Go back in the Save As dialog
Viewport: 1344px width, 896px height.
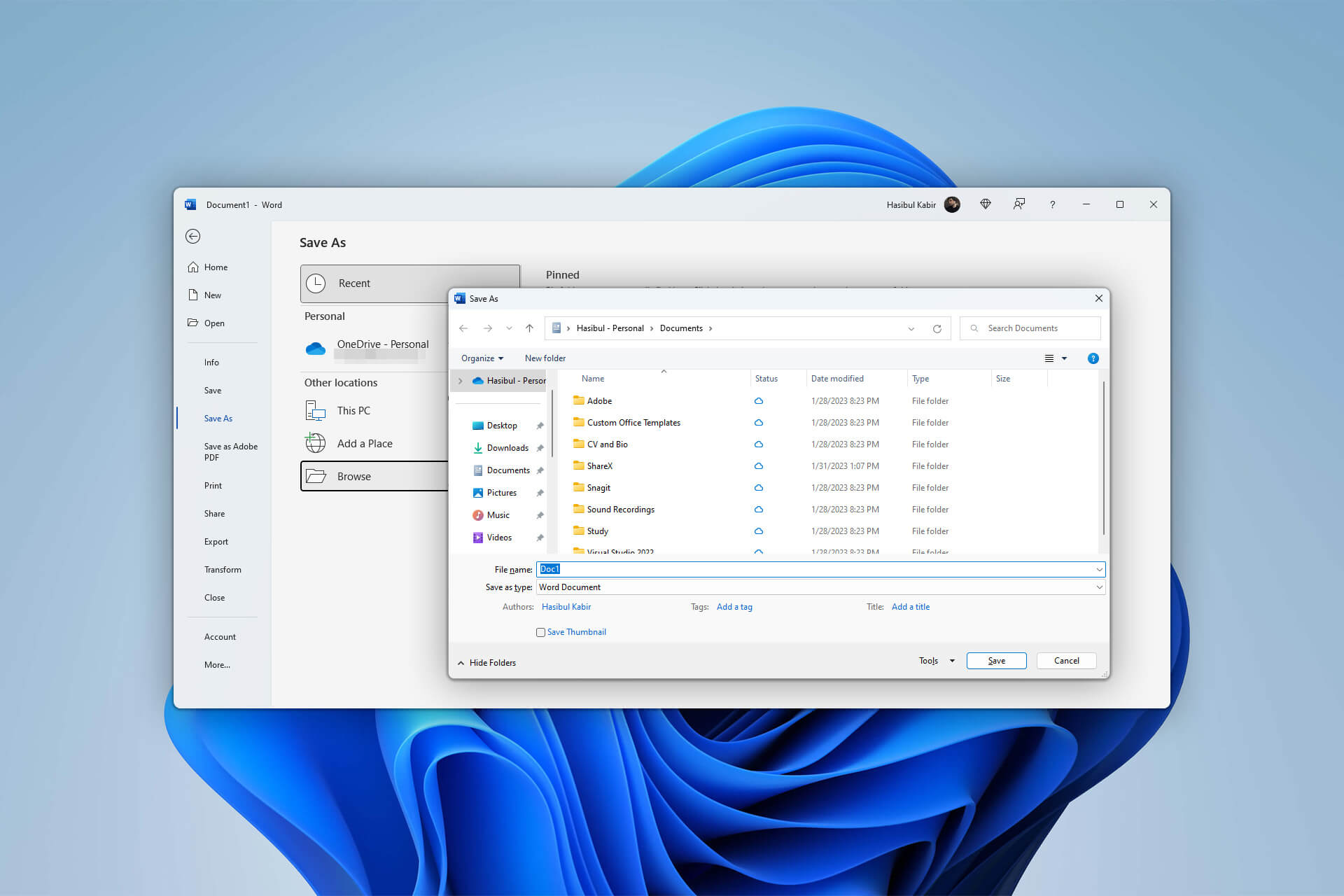pos(463,328)
